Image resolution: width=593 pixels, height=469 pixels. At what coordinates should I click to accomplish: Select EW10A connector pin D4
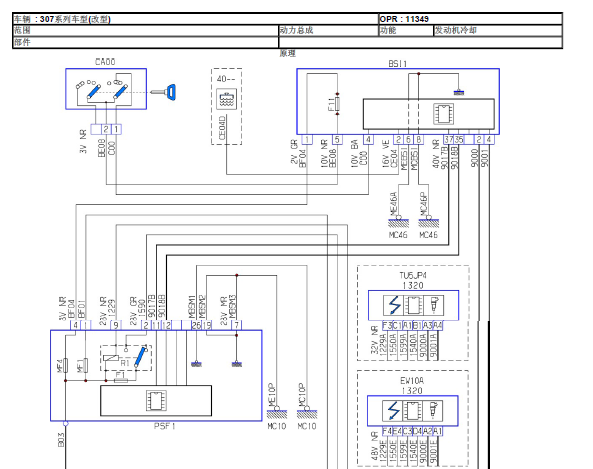pos(417,431)
